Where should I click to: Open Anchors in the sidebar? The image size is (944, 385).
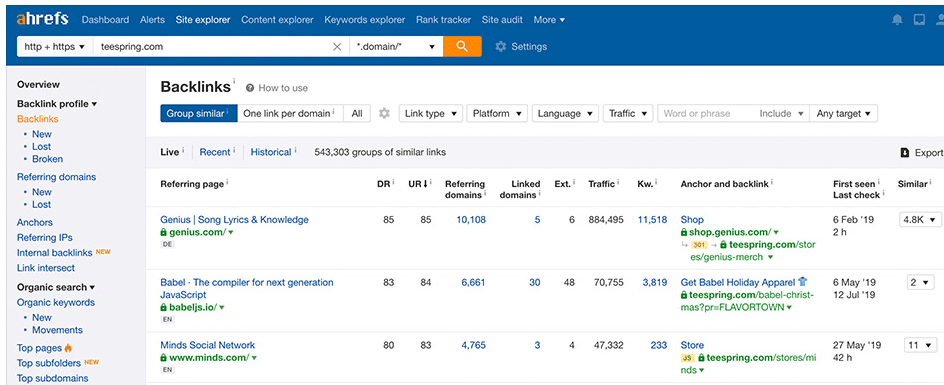(35, 222)
